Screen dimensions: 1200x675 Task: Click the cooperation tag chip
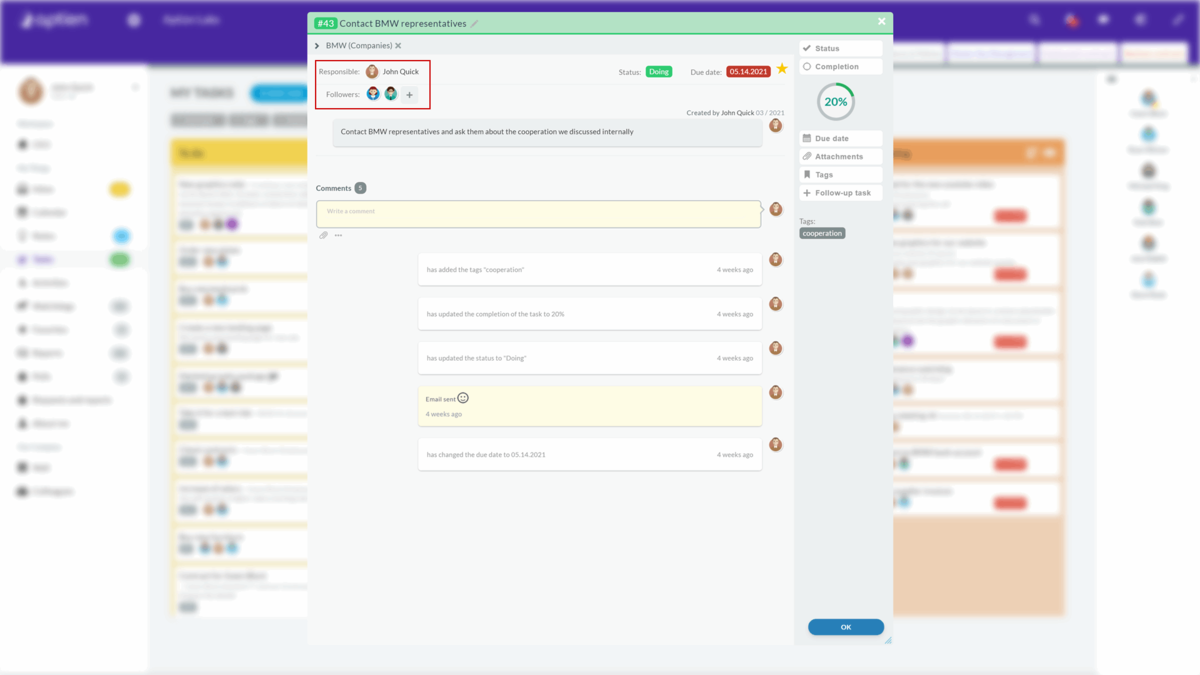point(822,233)
